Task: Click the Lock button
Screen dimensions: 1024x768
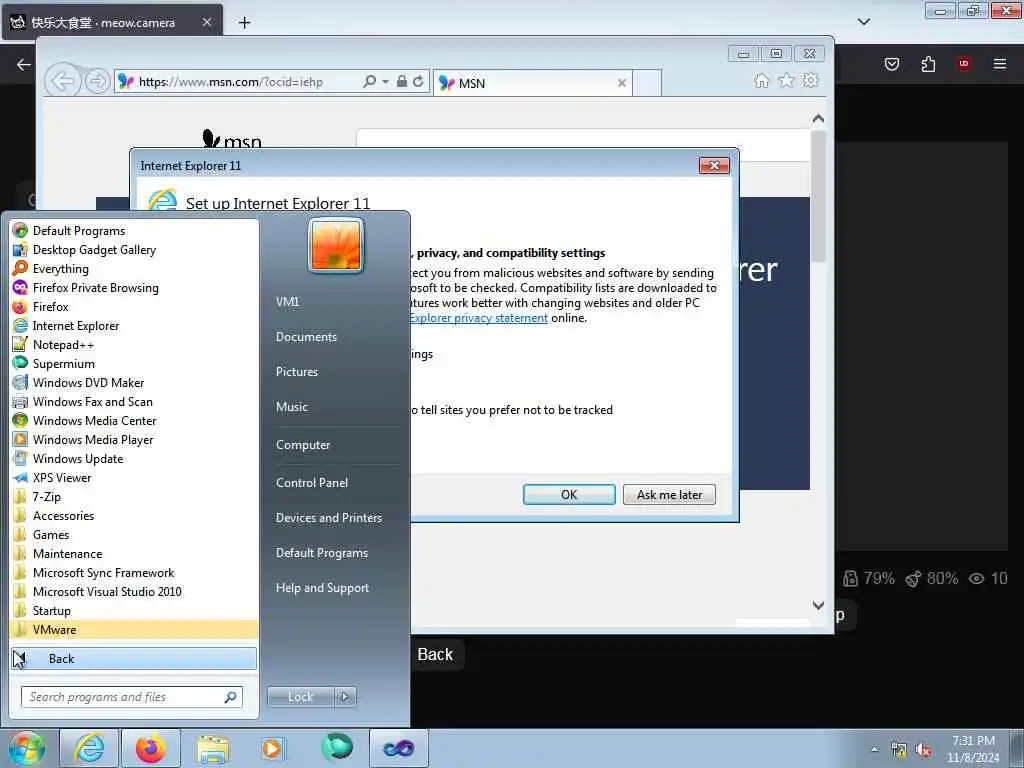Action: (300, 697)
